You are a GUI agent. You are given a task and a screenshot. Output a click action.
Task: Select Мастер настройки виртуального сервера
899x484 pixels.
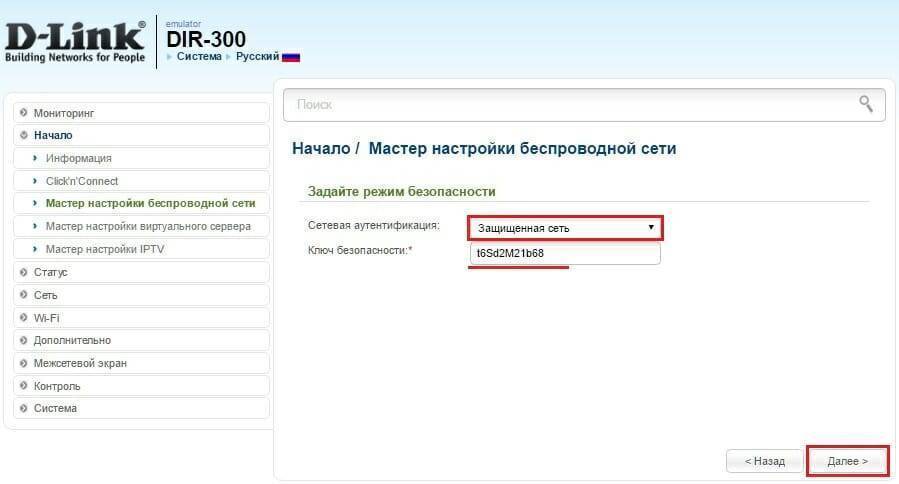(148, 226)
